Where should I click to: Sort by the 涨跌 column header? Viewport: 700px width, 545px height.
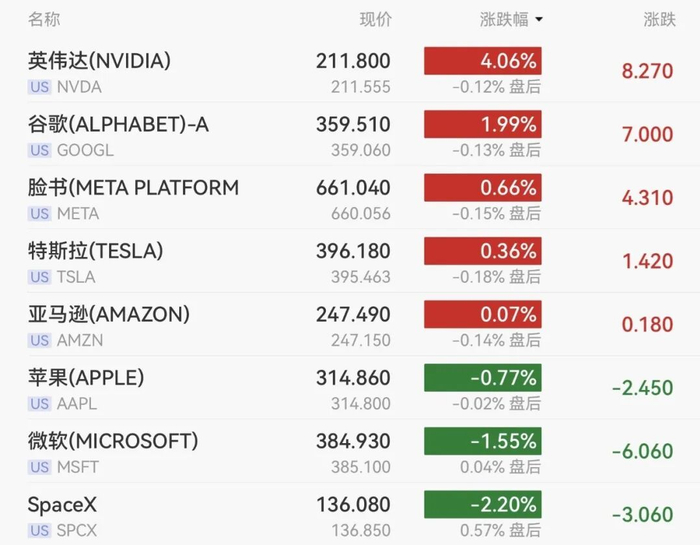pyautogui.click(x=659, y=20)
